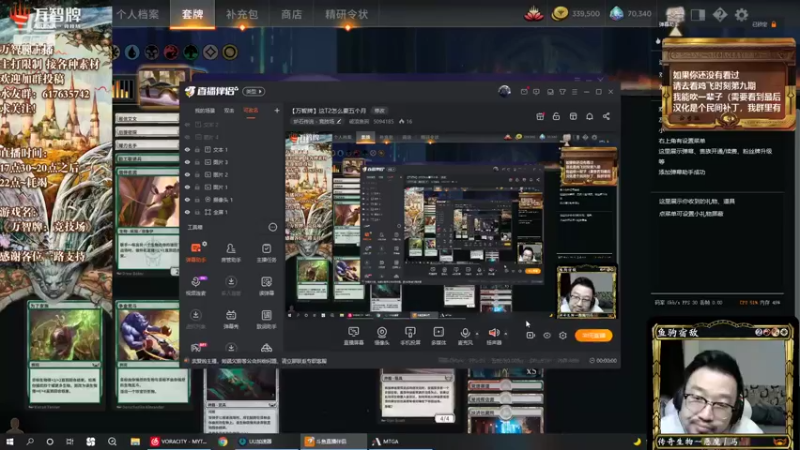This screenshot has width=800, height=450.
Task: Switch to MTGA 套牌 tab
Action: click(192, 14)
